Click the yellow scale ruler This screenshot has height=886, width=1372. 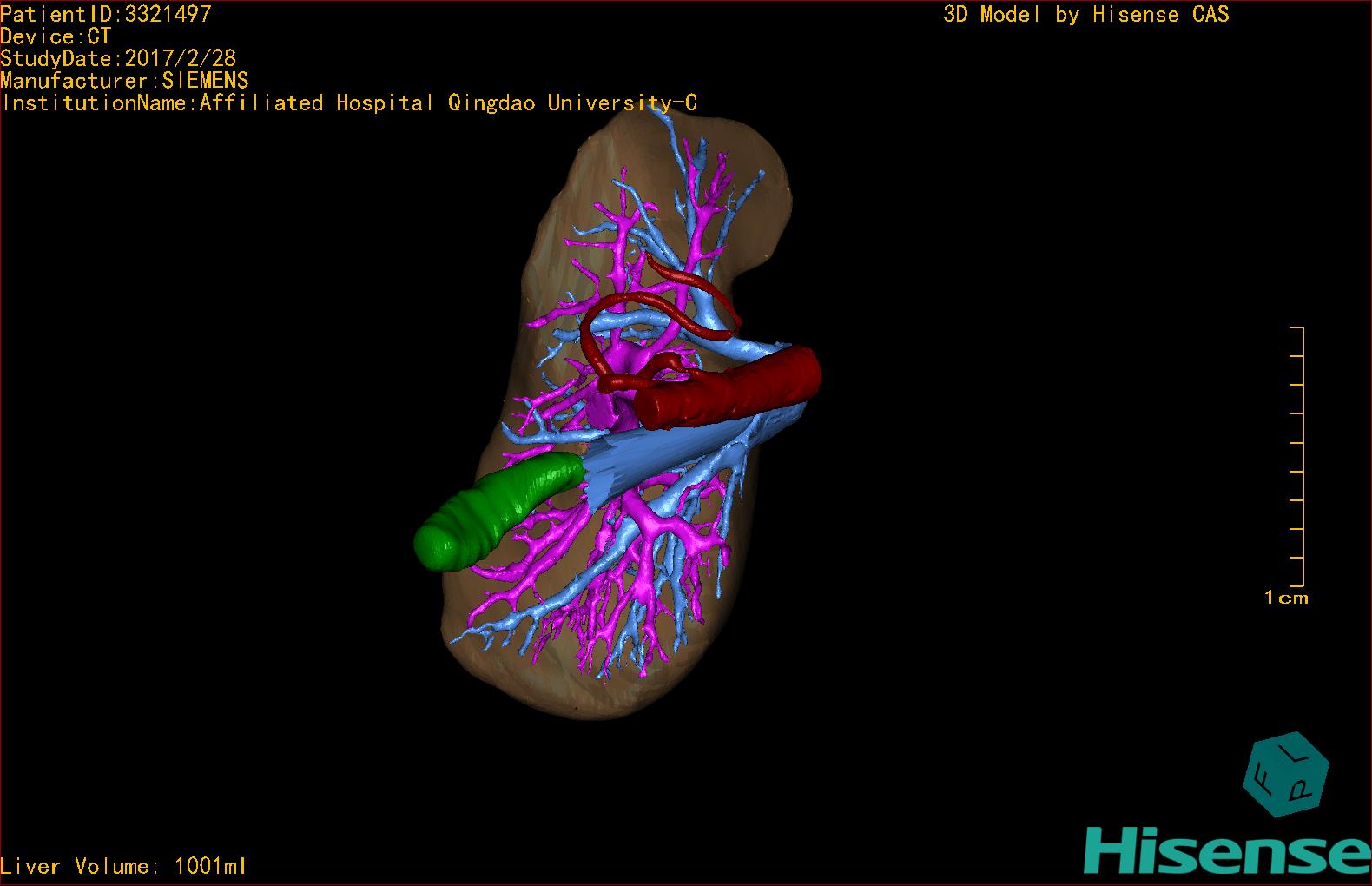(1297, 457)
